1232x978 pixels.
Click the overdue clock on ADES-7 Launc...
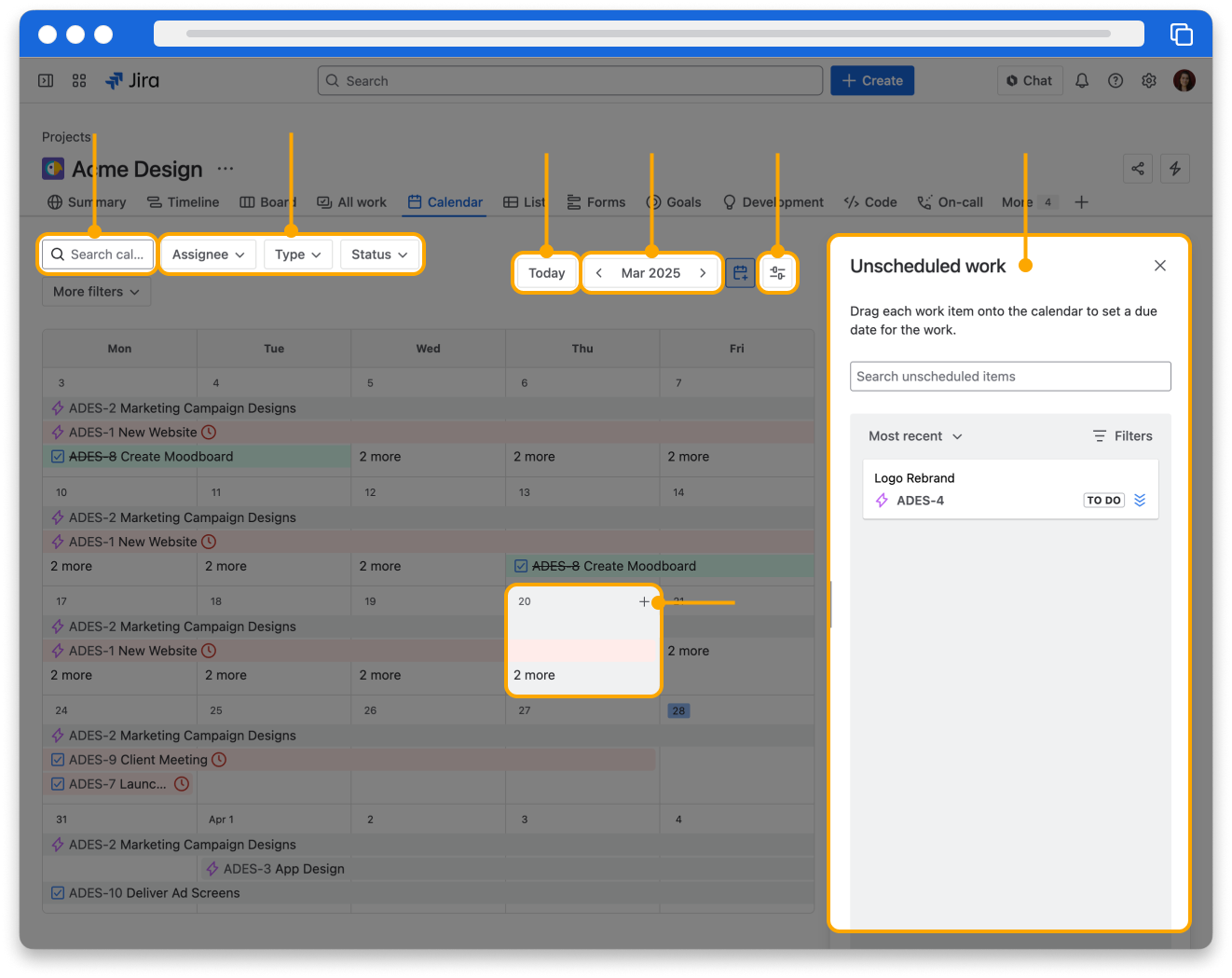[x=182, y=784]
